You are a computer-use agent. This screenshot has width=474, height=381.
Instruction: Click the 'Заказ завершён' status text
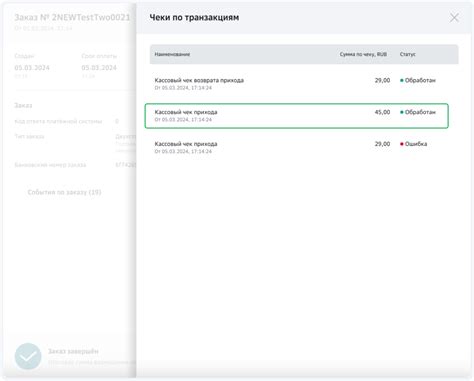[x=73, y=351]
